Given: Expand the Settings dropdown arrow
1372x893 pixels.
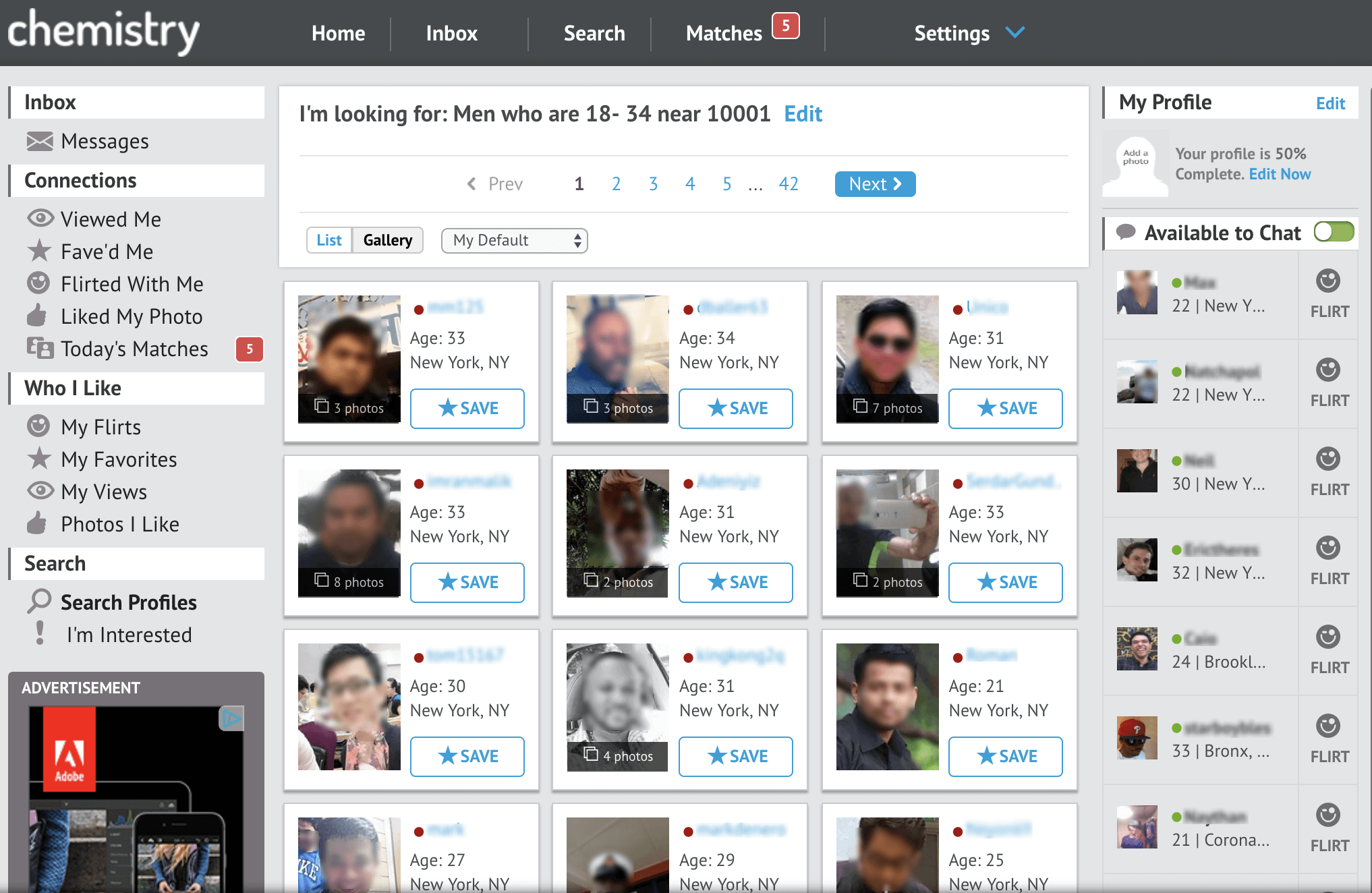Looking at the screenshot, I should (1014, 32).
